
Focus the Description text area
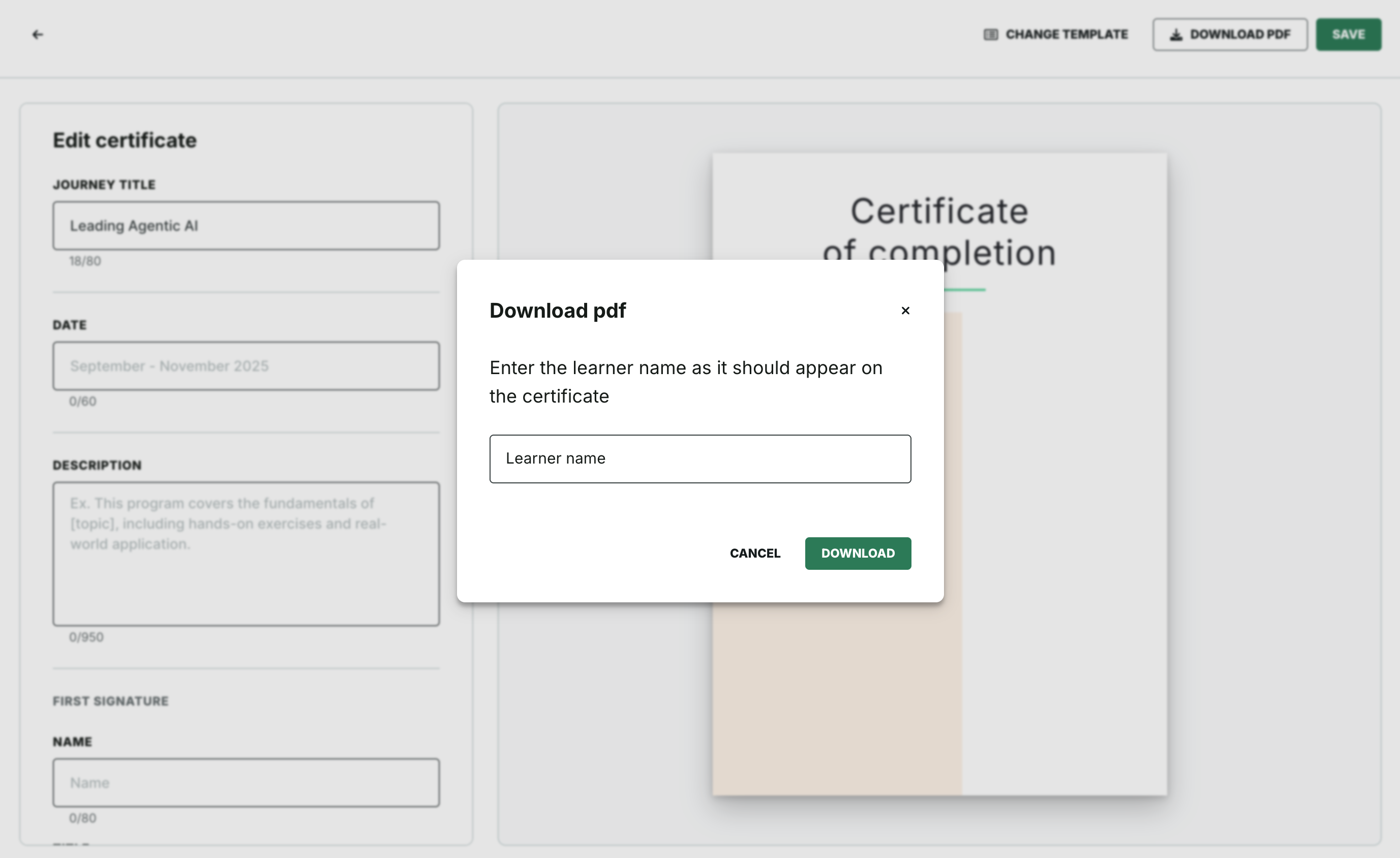tap(246, 554)
